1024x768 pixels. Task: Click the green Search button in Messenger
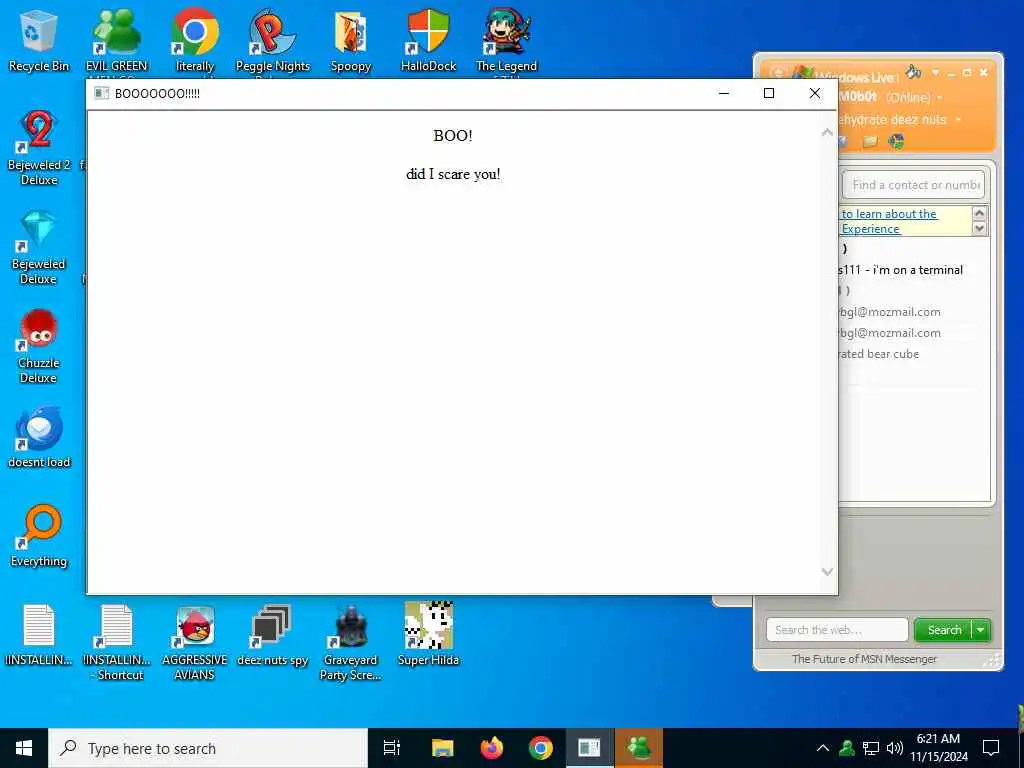coord(944,630)
